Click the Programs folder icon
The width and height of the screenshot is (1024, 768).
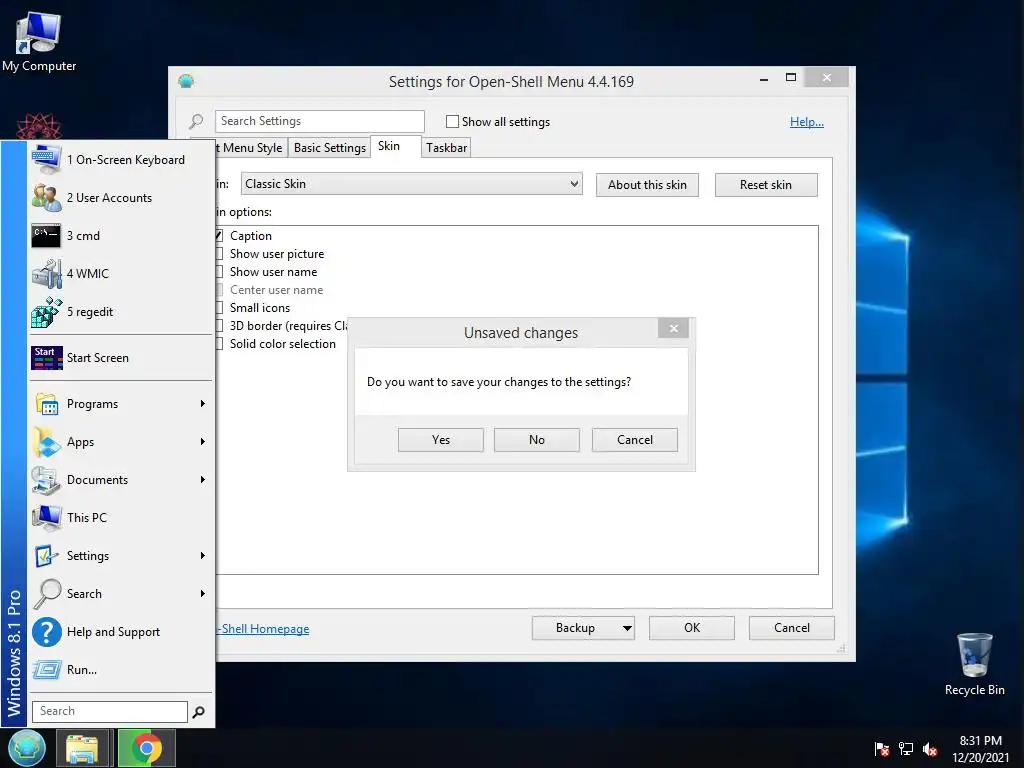point(46,404)
